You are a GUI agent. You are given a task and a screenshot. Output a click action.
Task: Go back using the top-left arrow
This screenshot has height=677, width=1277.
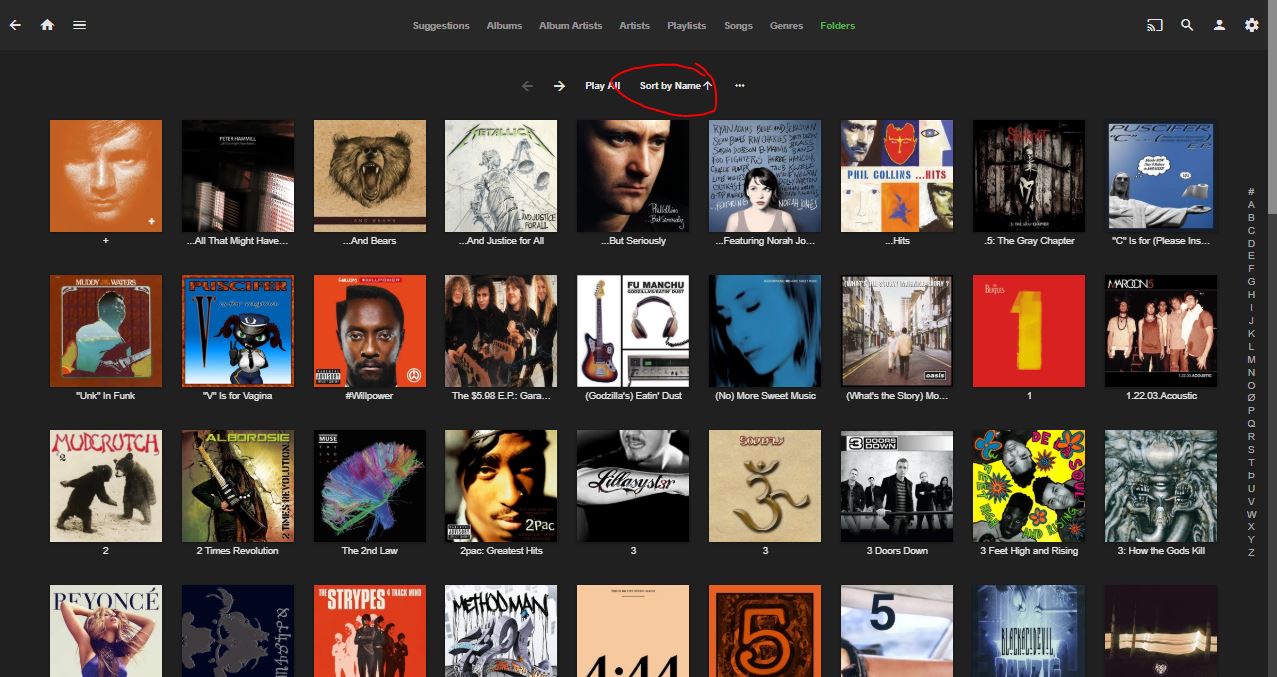[15, 25]
